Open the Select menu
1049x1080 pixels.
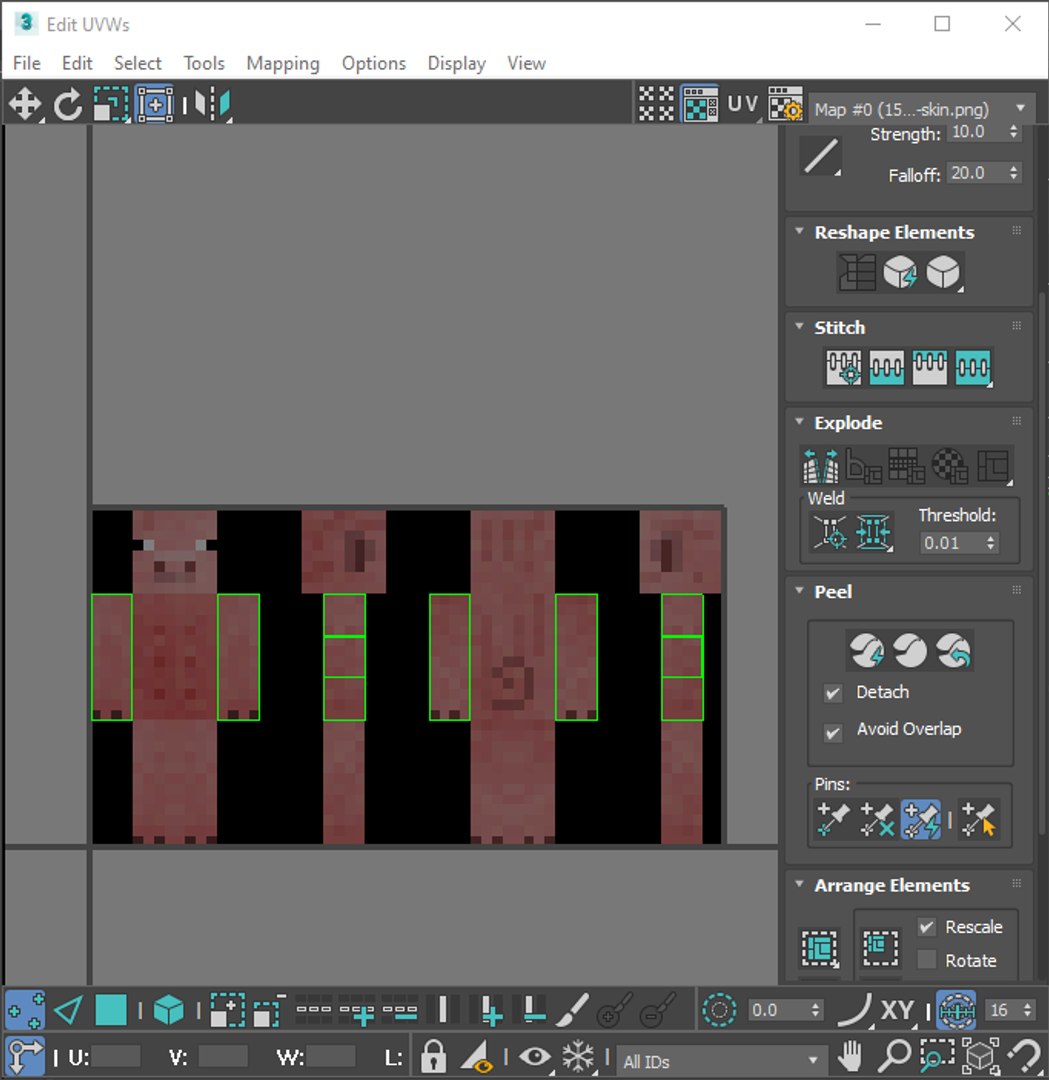coord(138,63)
